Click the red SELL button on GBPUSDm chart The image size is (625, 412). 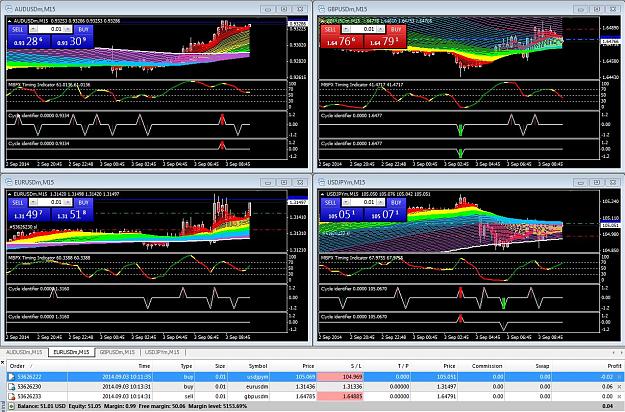330,29
